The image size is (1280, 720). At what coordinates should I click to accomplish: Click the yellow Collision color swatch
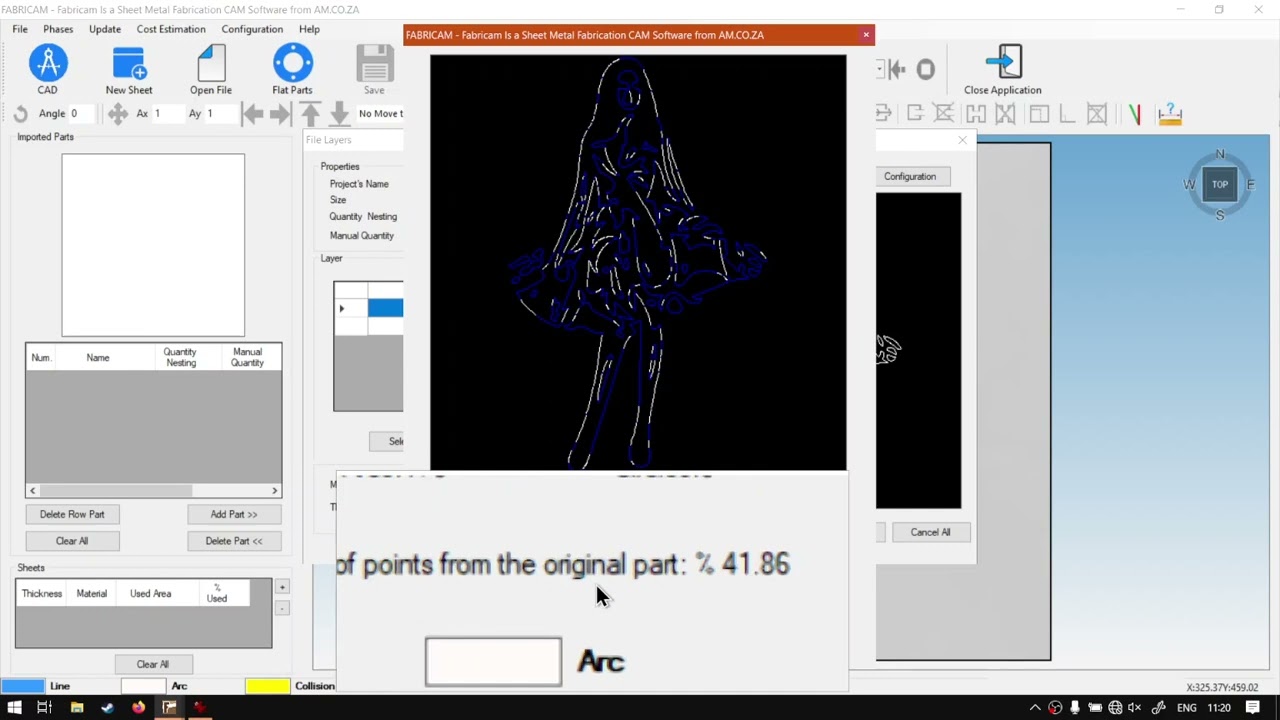[x=267, y=686]
